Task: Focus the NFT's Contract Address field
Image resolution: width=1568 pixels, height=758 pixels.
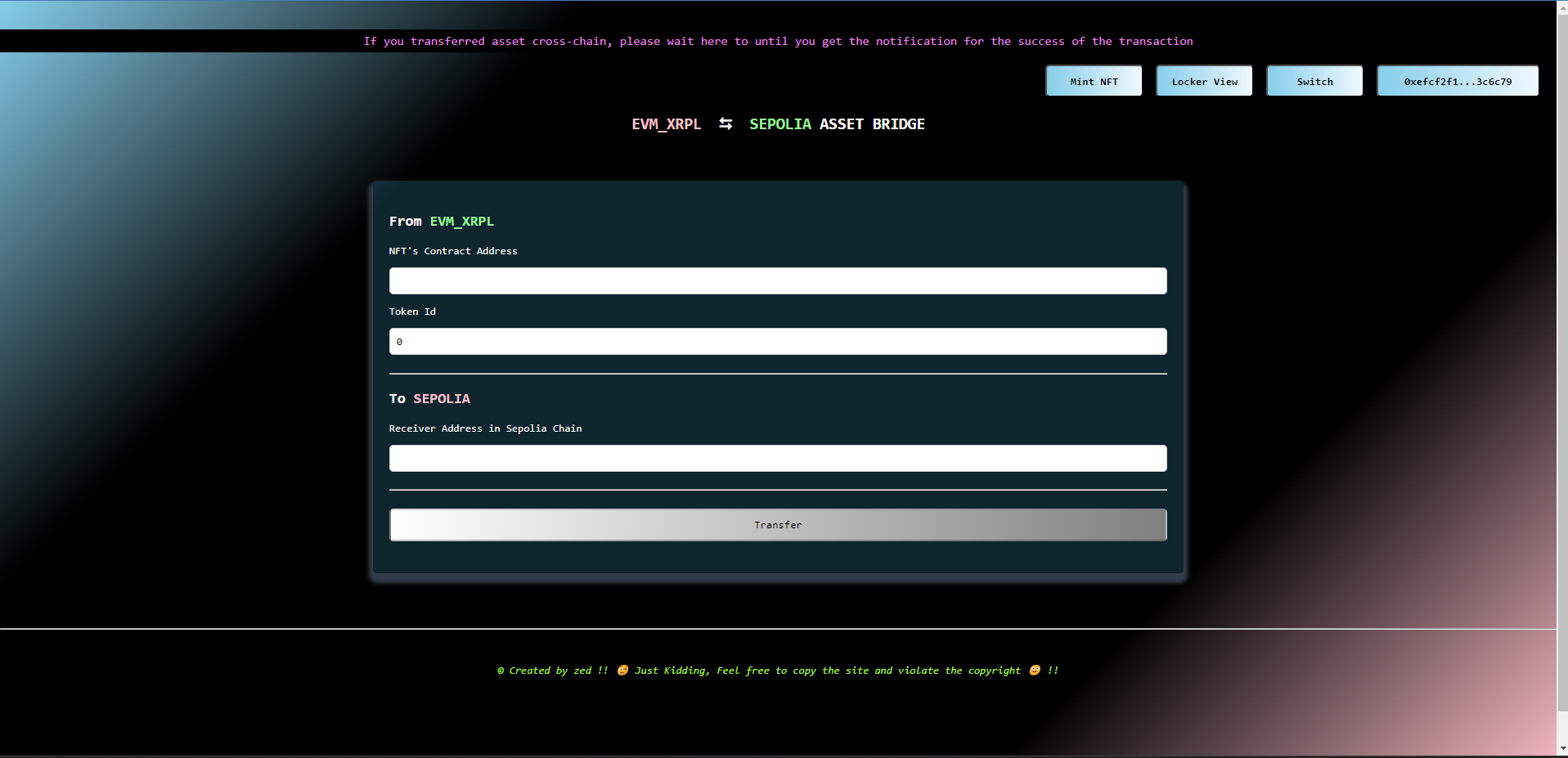Action: coord(778,280)
